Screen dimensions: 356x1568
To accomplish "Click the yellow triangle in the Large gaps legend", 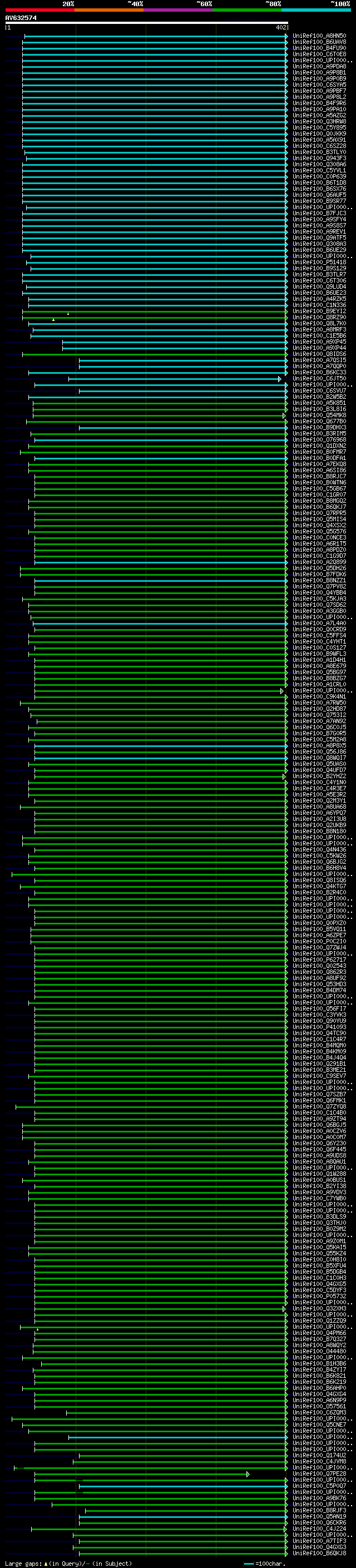I will [46, 1564].
